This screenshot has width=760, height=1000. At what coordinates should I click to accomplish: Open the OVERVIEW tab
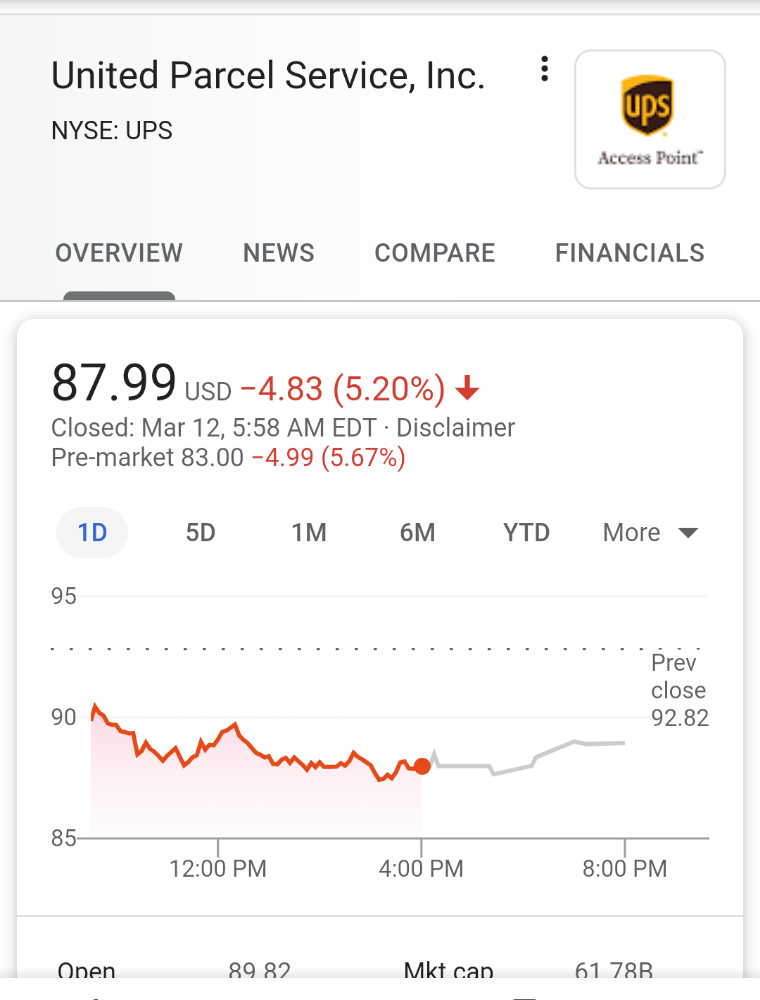click(x=119, y=253)
